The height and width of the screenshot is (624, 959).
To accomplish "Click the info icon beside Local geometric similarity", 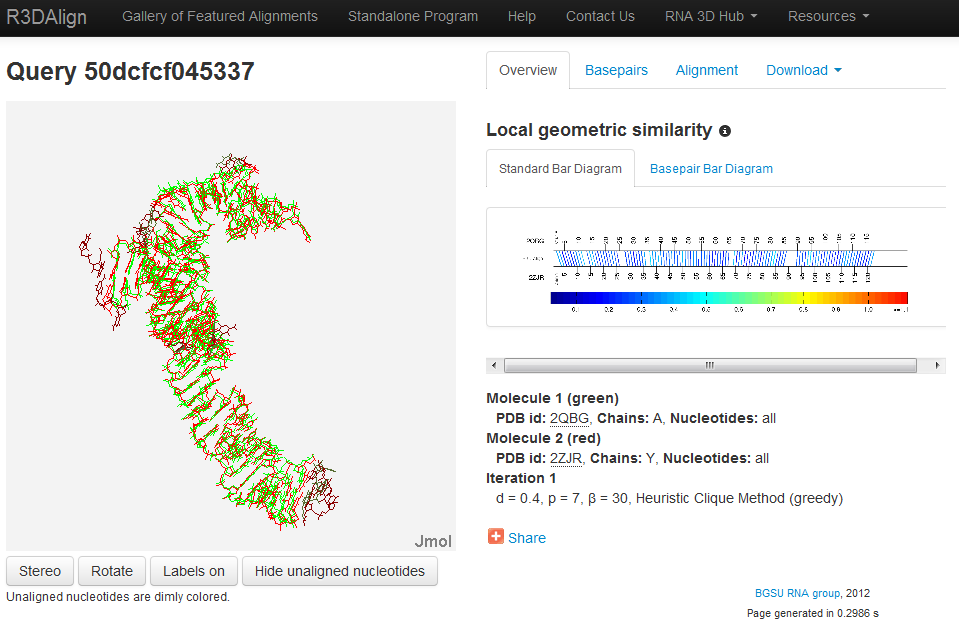I will pyautogui.click(x=725, y=131).
